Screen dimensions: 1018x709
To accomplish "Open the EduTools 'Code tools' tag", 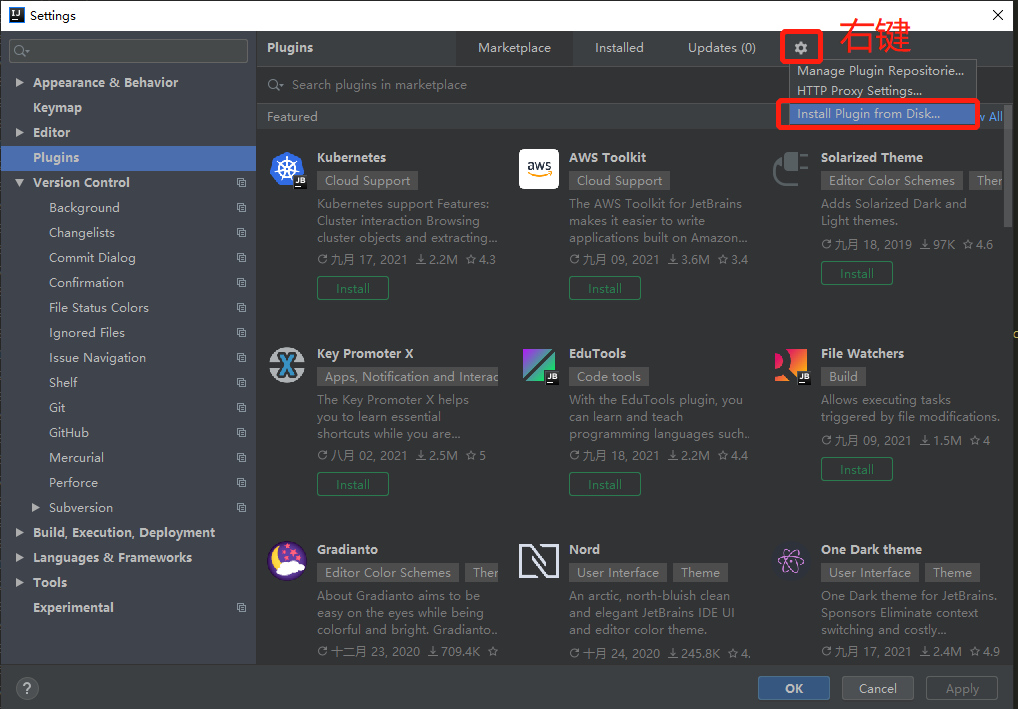I will point(608,377).
